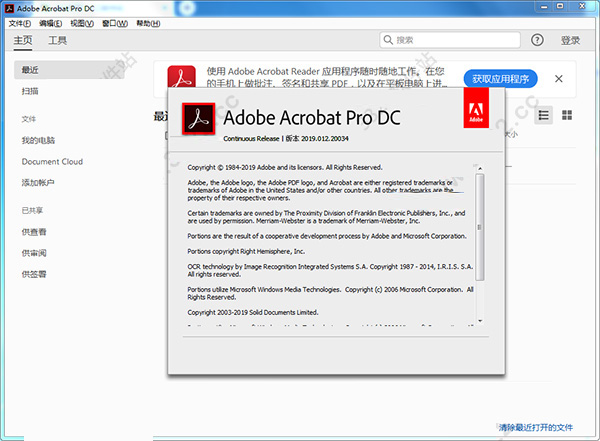This screenshot has width=600, height=441.
Task: Click 'Portions copyright Right Hemisphere, Inc.' text
Action: point(246,252)
